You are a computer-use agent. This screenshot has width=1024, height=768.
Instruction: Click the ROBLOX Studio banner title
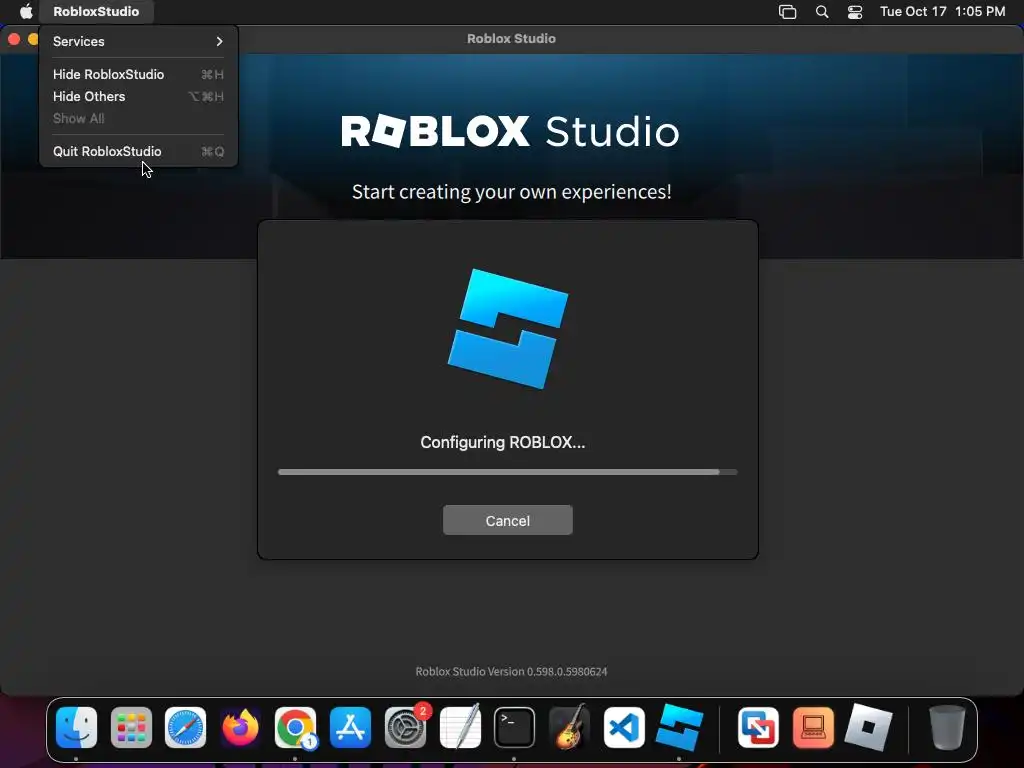click(510, 131)
